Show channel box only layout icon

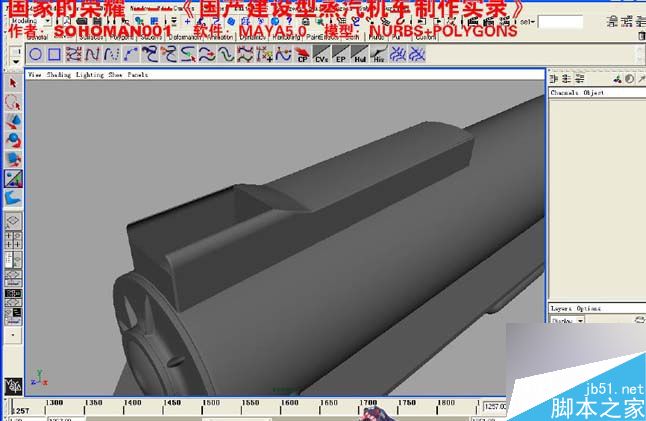tap(554, 79)
